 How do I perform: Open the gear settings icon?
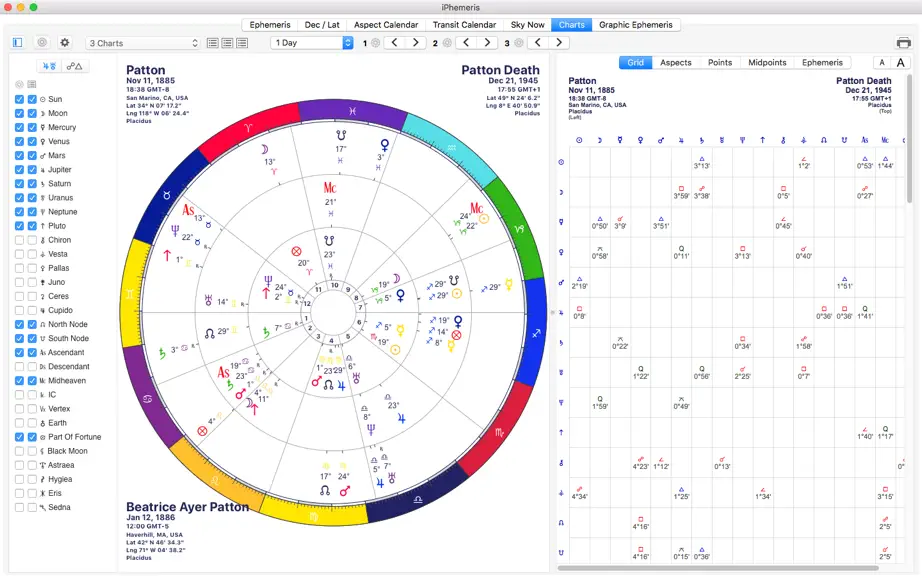coord(65,42)
